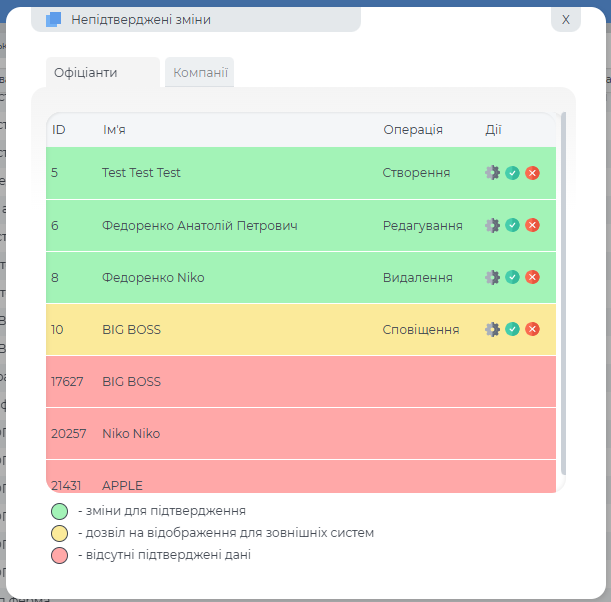Click gear icon in BIG BOSS Сповіщення row
Screen dimensions: 611x602
click(x=492, y=329)
